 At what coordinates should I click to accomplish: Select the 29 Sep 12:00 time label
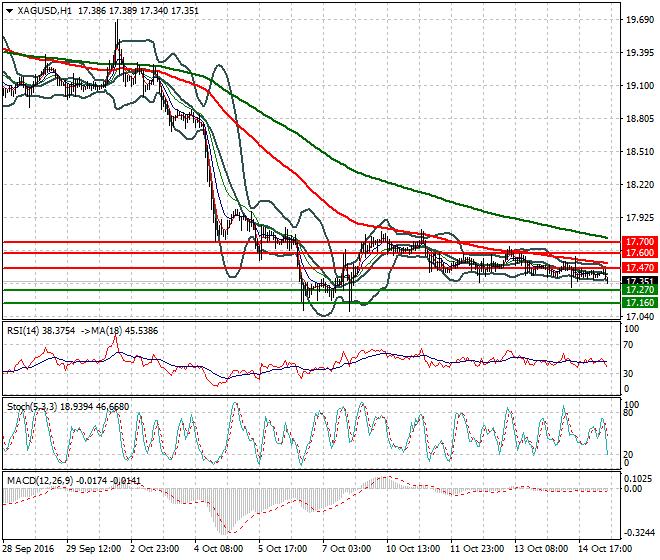click(93, 549)
